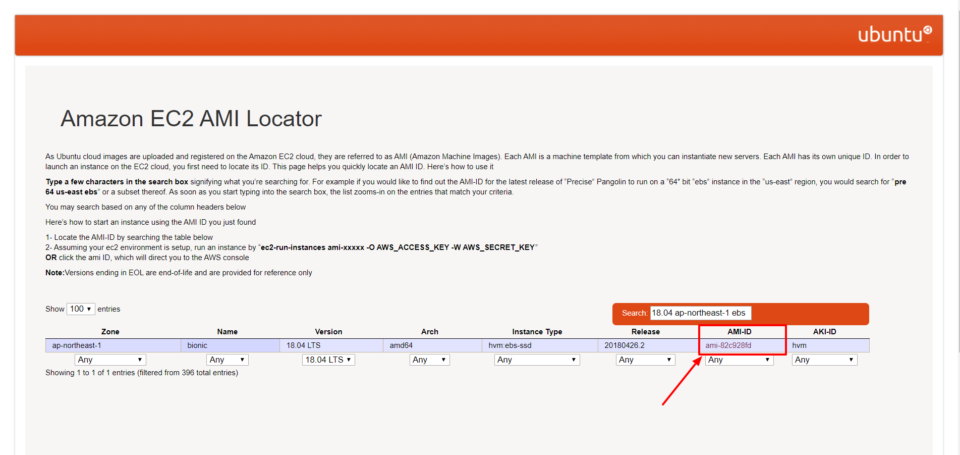The height and width of the screenshot is (455, 960).
Task: Open the ami-82c928fd AMI link
Action: tap(728, 345)
